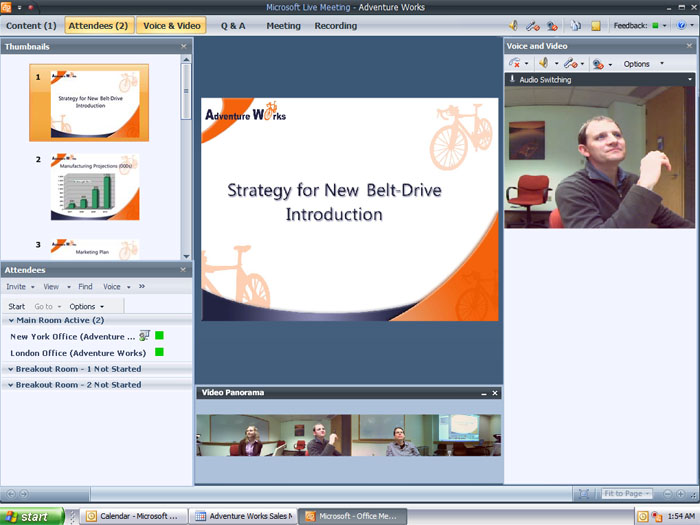The image size is (700, 525).
Task: Select slide 2 Manufacturing Projections thumbnail
Action: coord(95,187)
